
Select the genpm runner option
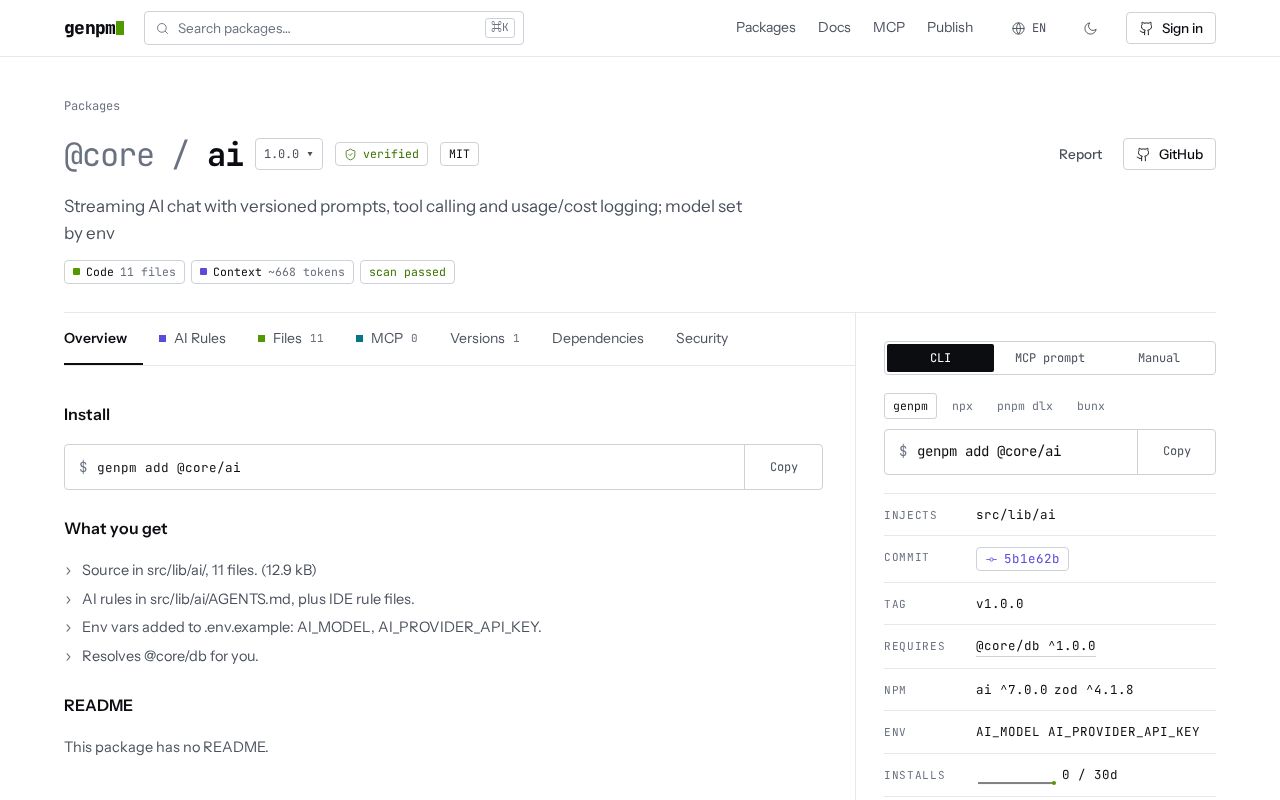pos(910,406)
